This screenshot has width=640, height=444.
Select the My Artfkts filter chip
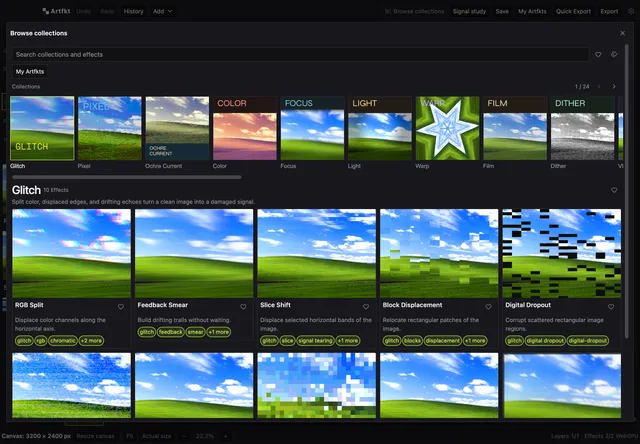[30, 71]
